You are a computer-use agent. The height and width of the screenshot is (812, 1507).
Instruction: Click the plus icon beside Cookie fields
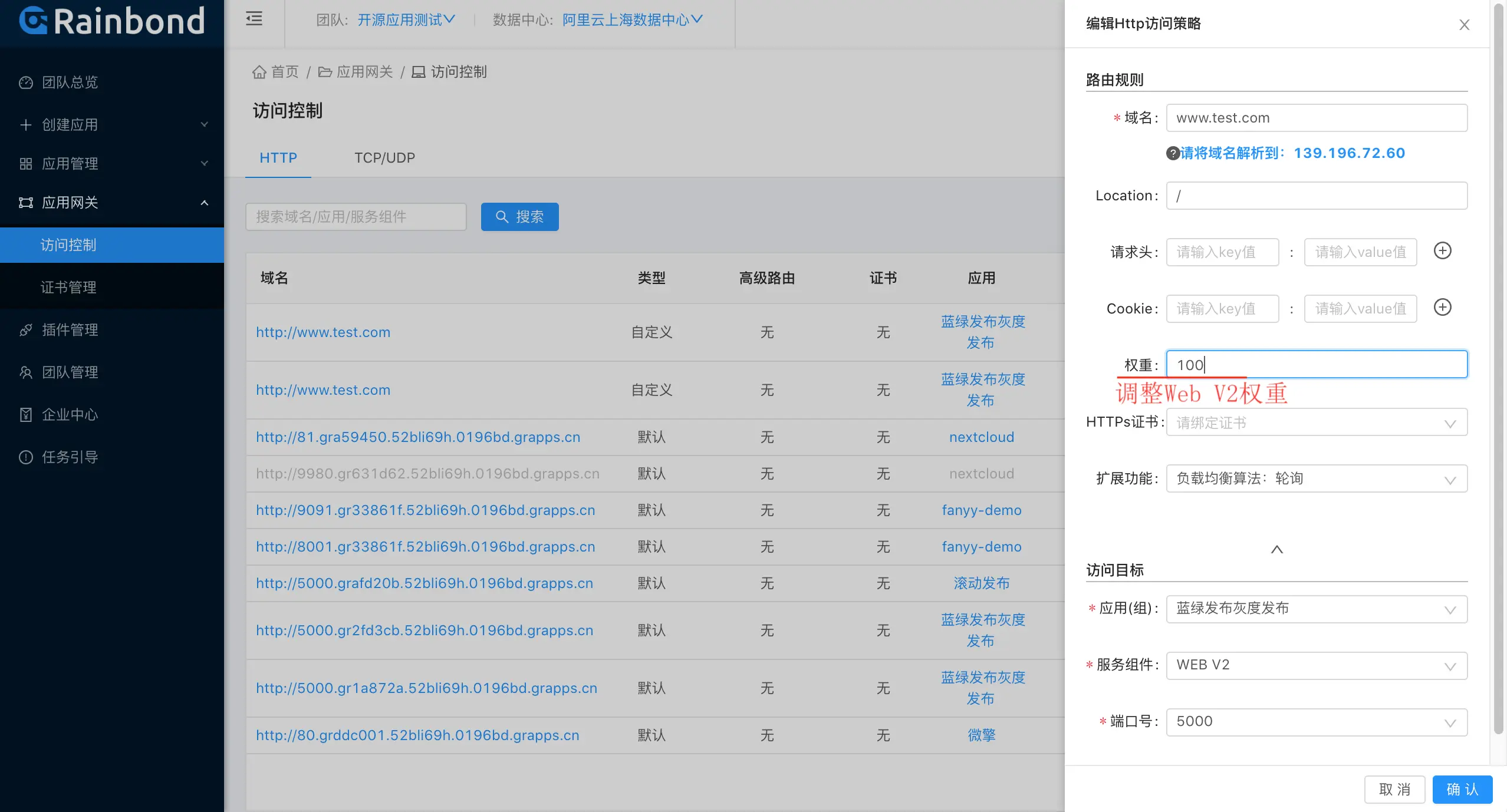coord(1442,308)
